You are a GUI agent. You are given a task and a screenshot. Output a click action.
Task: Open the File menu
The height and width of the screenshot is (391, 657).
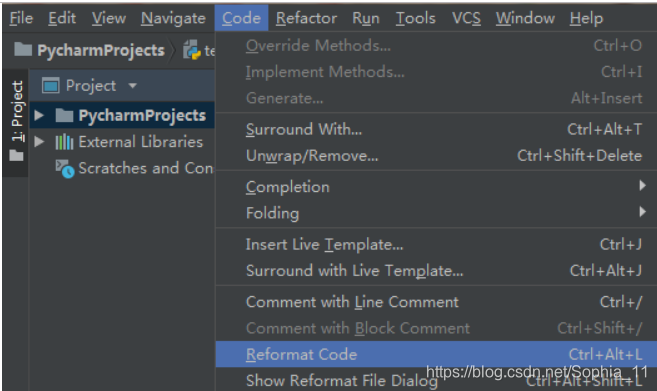point(21,18)
